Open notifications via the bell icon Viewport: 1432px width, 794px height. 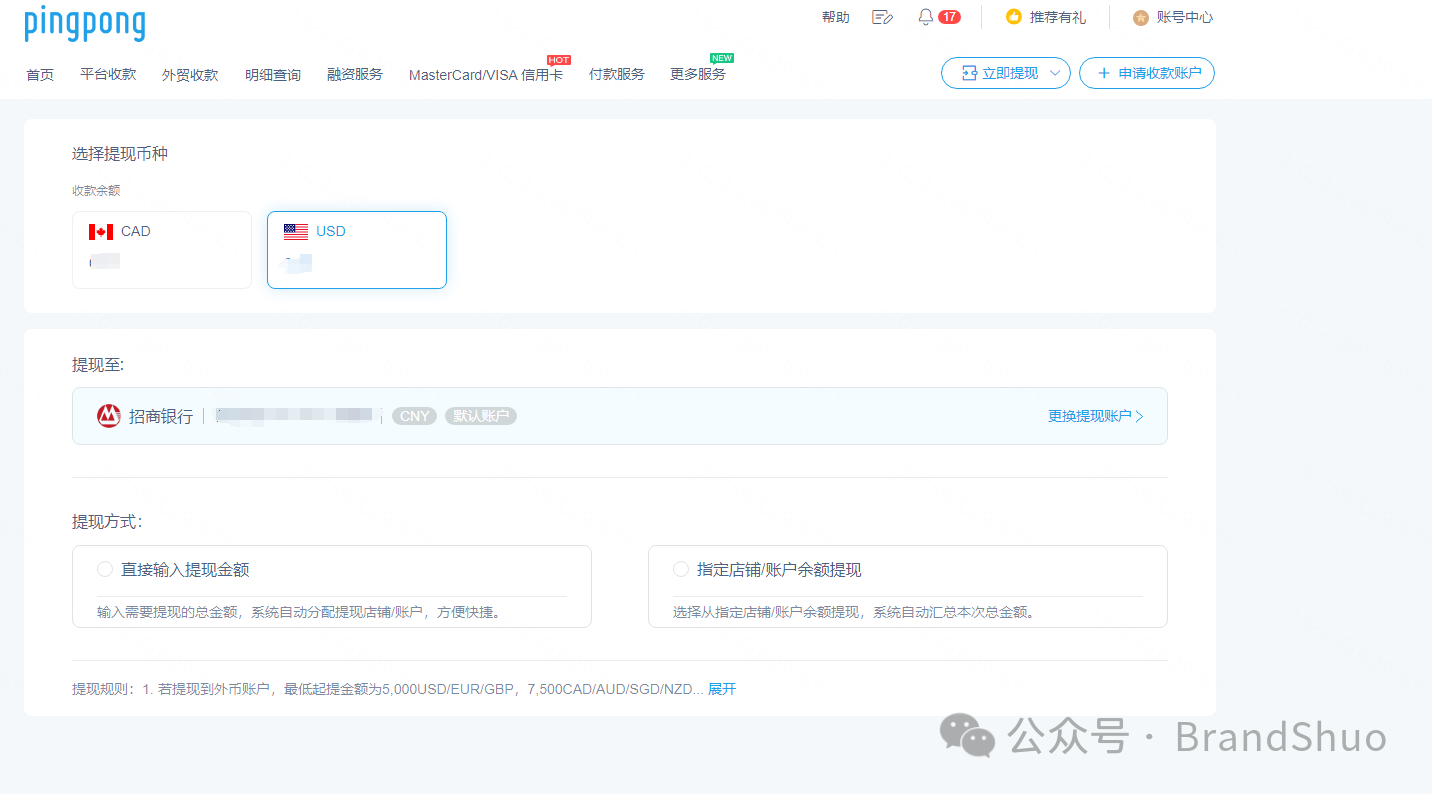point(925,16)
